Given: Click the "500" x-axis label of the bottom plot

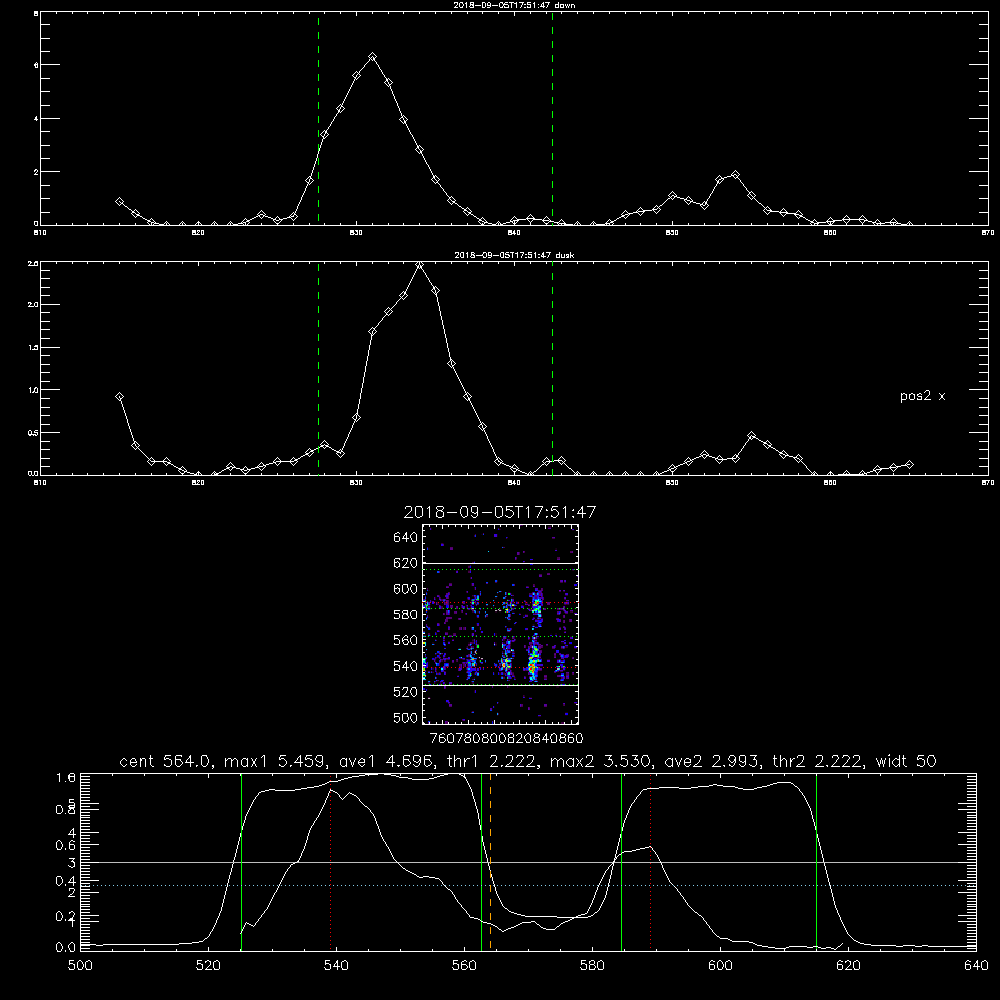Looking at the screenshot, I should (x=80, y=966).
